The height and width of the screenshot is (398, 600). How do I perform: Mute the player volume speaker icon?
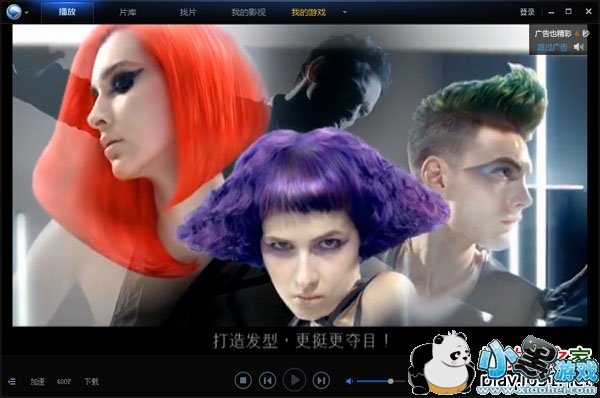pyautogui.click(x=349, y=381)
